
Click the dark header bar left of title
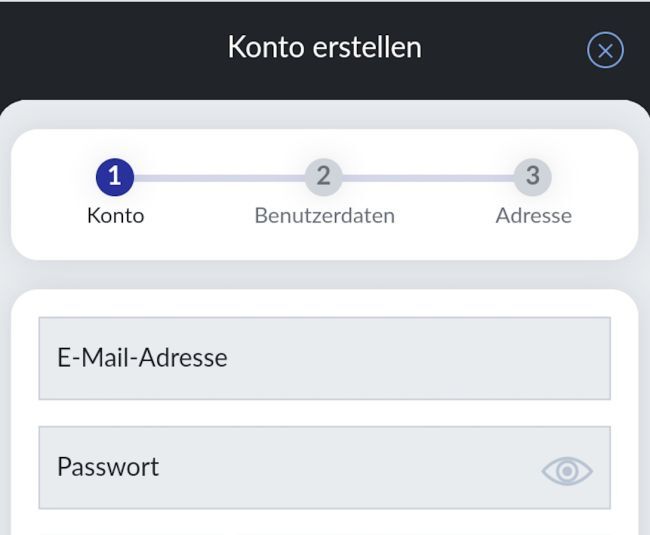pyautogui.click(x=100, y=47)
